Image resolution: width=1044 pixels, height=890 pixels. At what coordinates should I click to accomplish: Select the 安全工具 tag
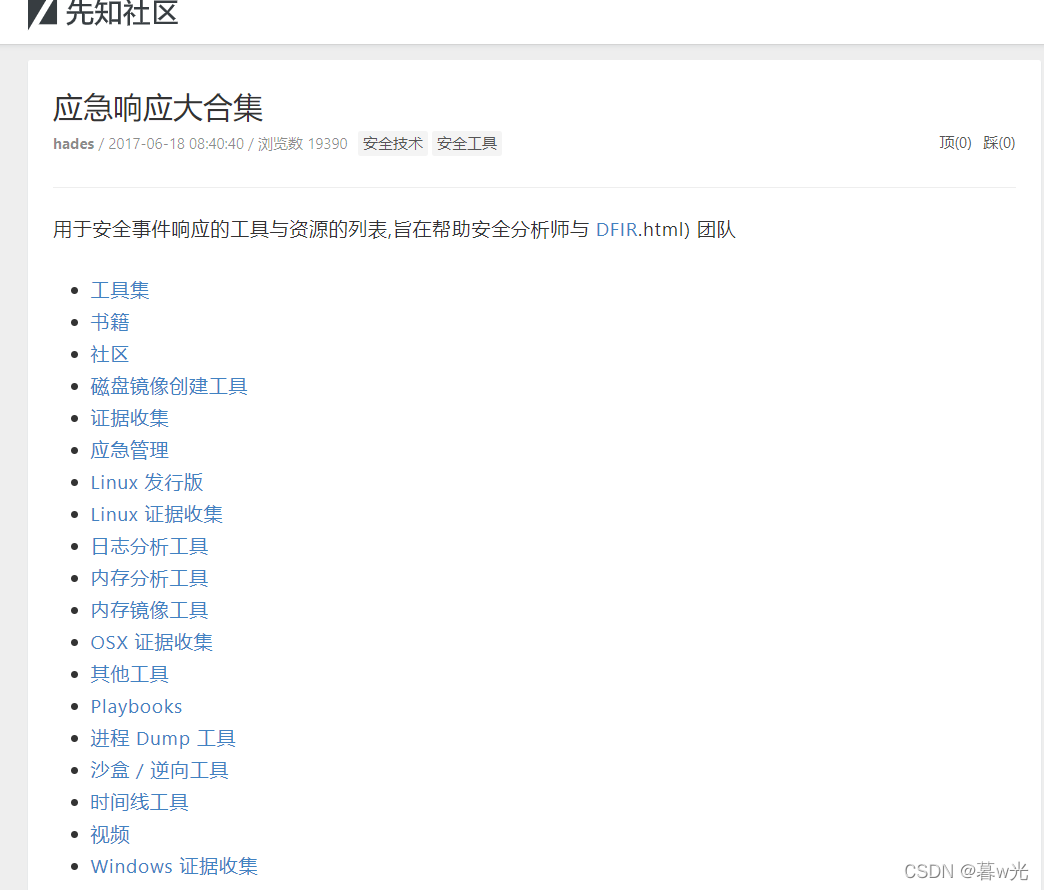[x=466, y=143]
